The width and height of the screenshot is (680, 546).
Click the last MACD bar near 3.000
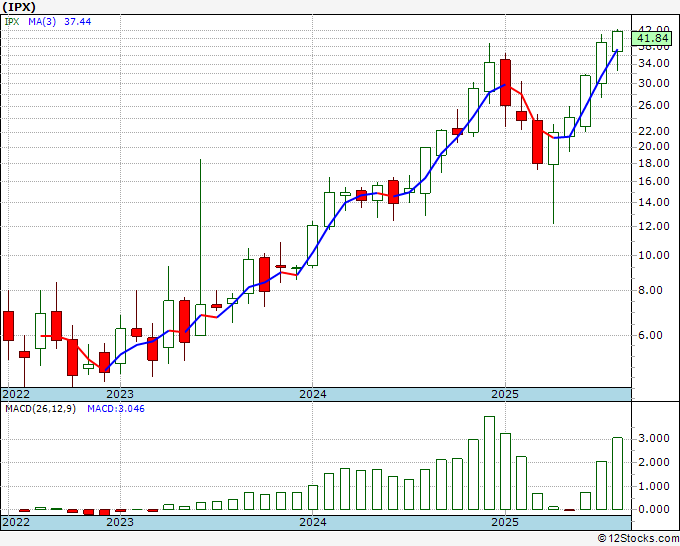(x=618, y=474)
